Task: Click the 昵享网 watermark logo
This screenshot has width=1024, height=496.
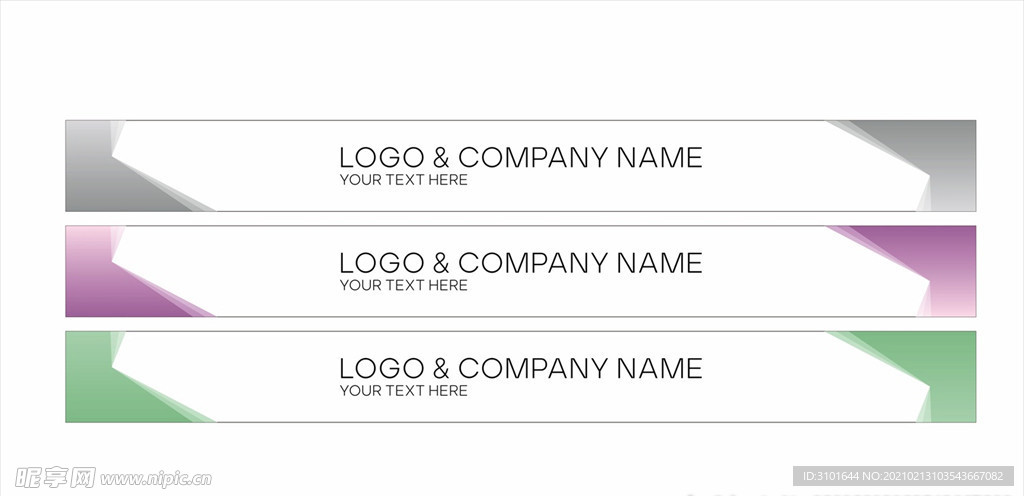Action: [x=55, y=478]
